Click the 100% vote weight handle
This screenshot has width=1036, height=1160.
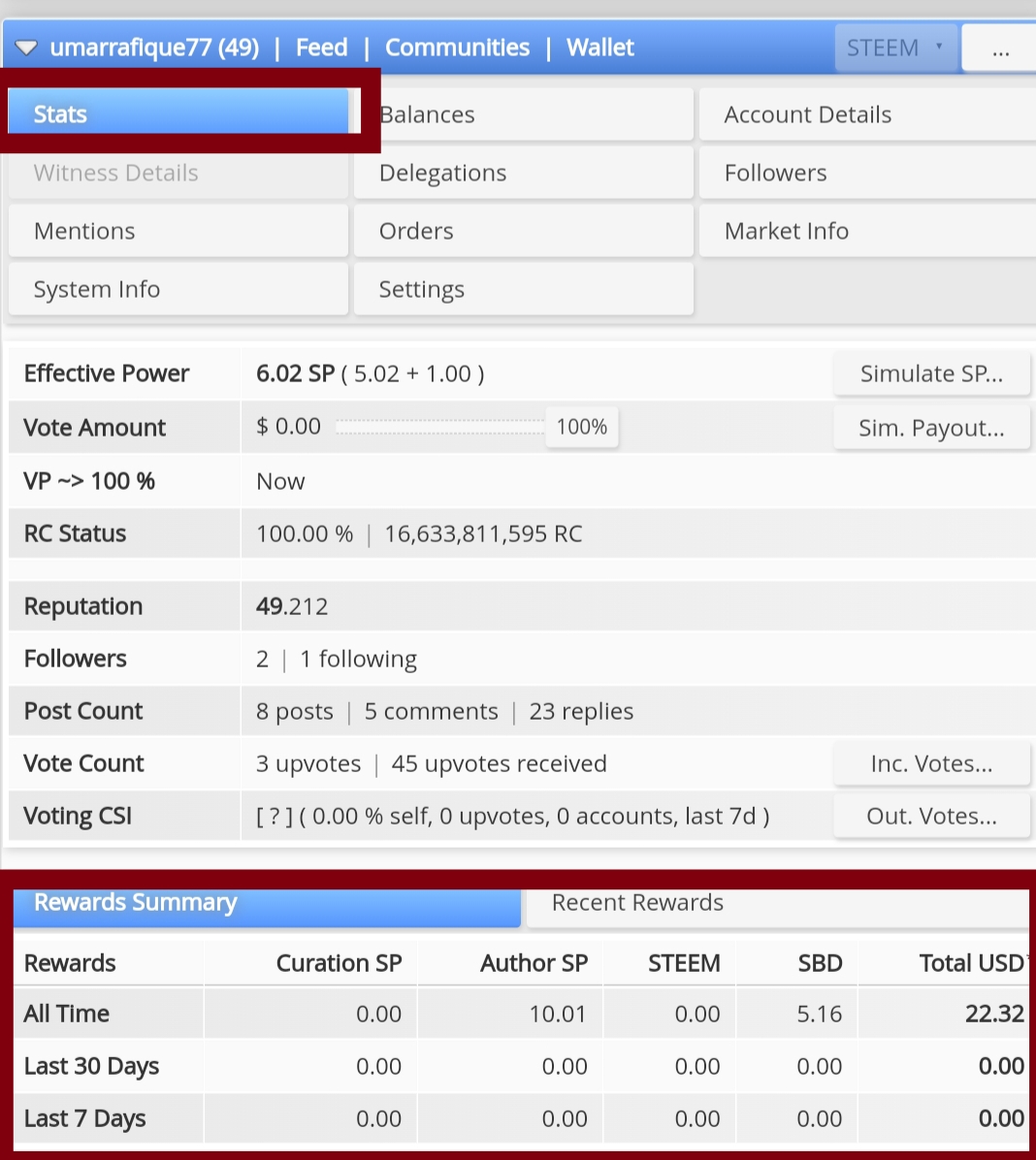[582, 427]
